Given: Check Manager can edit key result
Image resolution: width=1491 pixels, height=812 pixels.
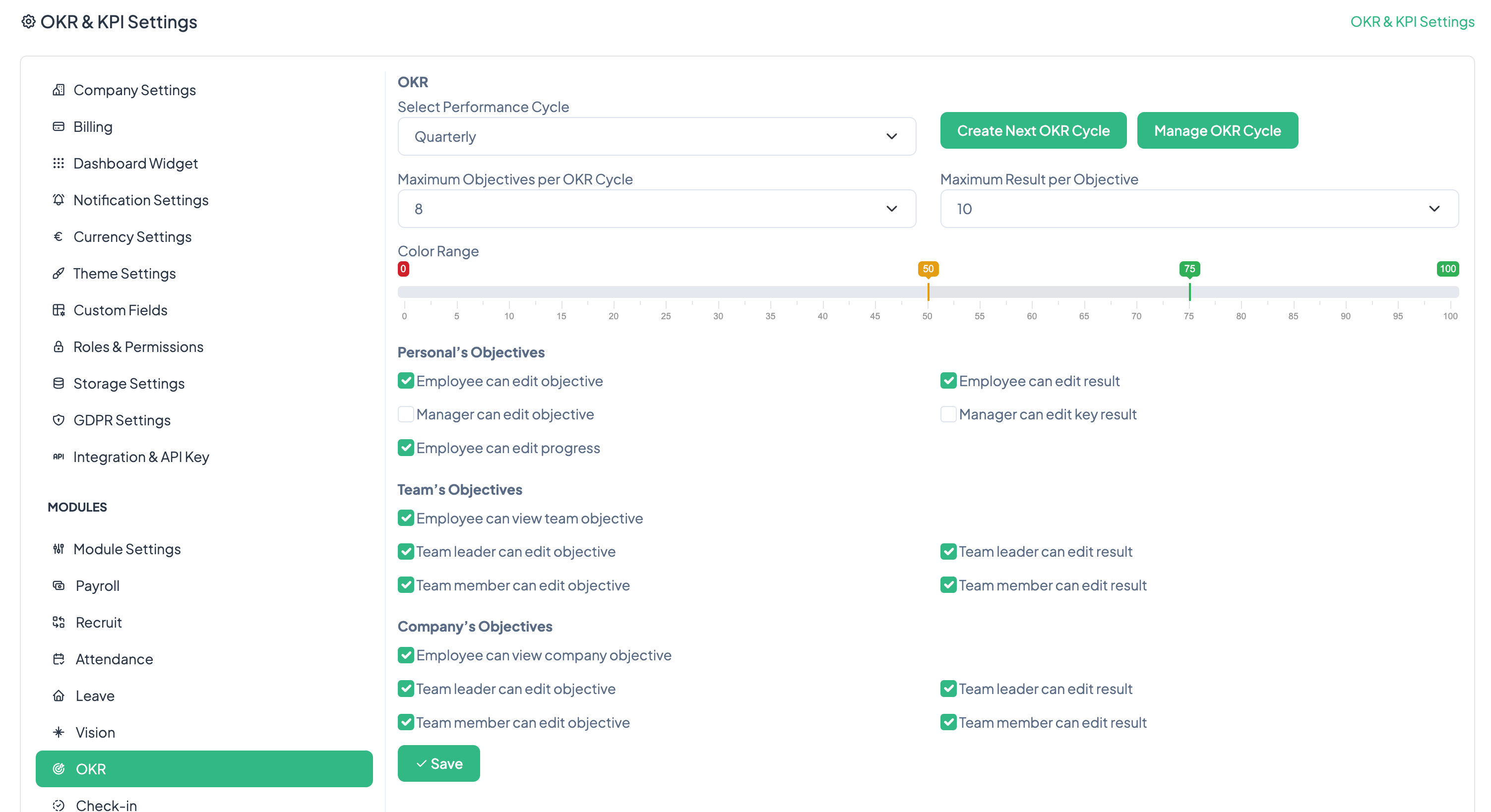Looking at the screenshot, I should [x=948, y=414].
